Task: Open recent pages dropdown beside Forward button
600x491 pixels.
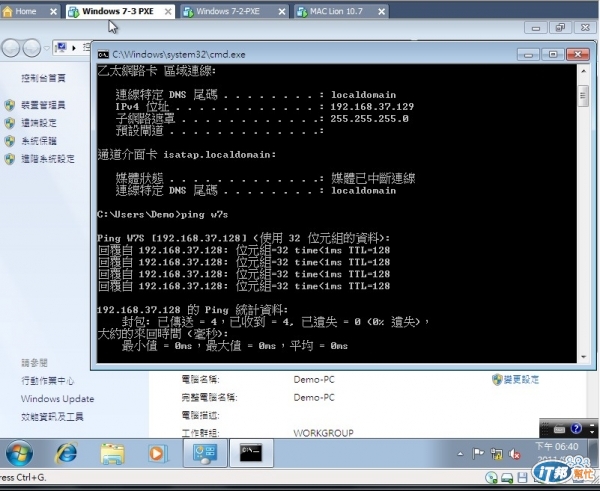Action: (x=47, y=48)
